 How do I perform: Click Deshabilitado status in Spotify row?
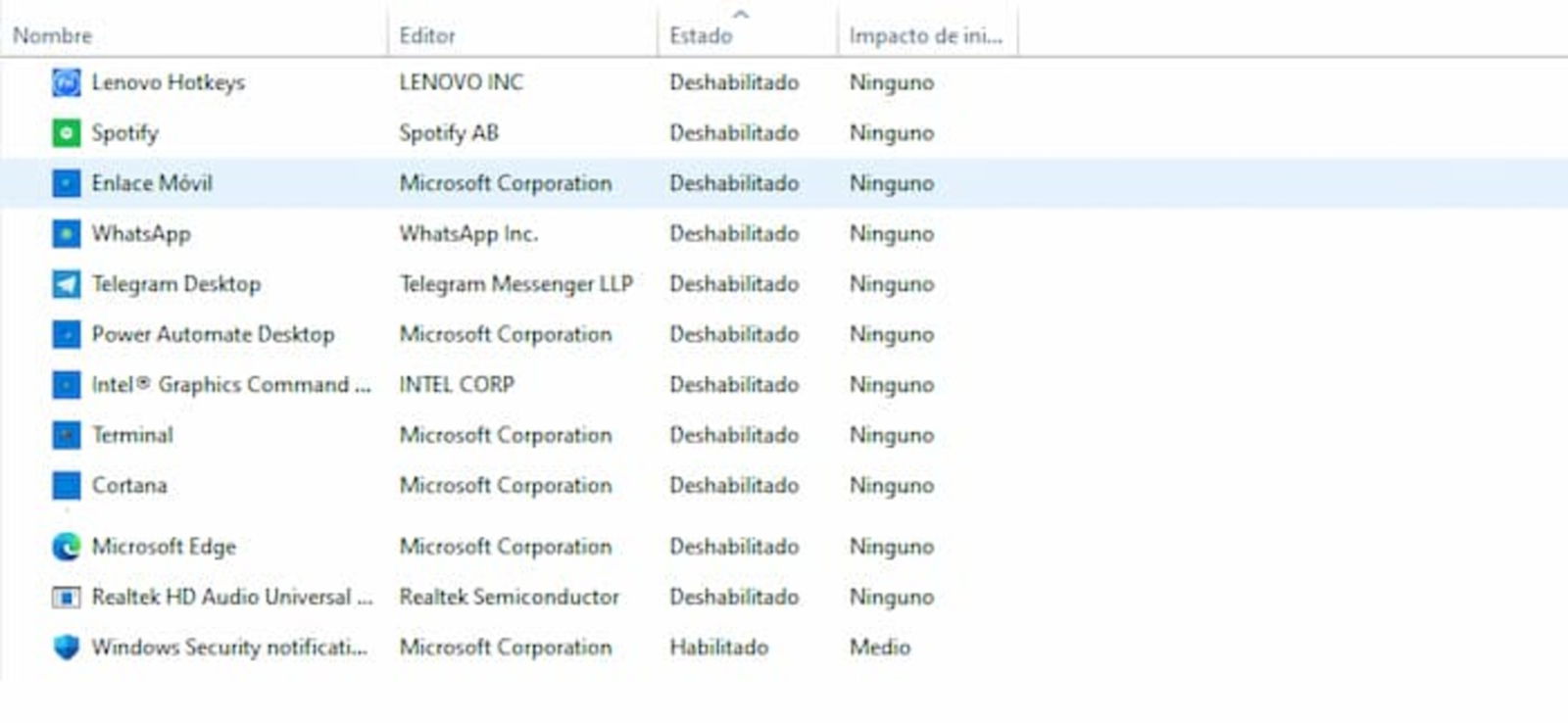click(734, 133)
